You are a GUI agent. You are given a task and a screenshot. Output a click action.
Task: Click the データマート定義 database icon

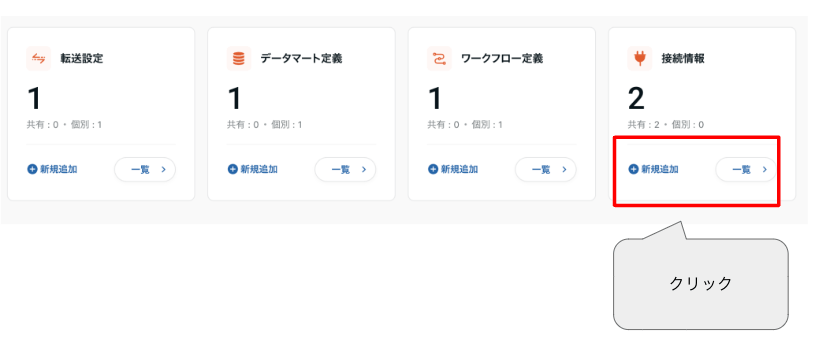(239, 58)
